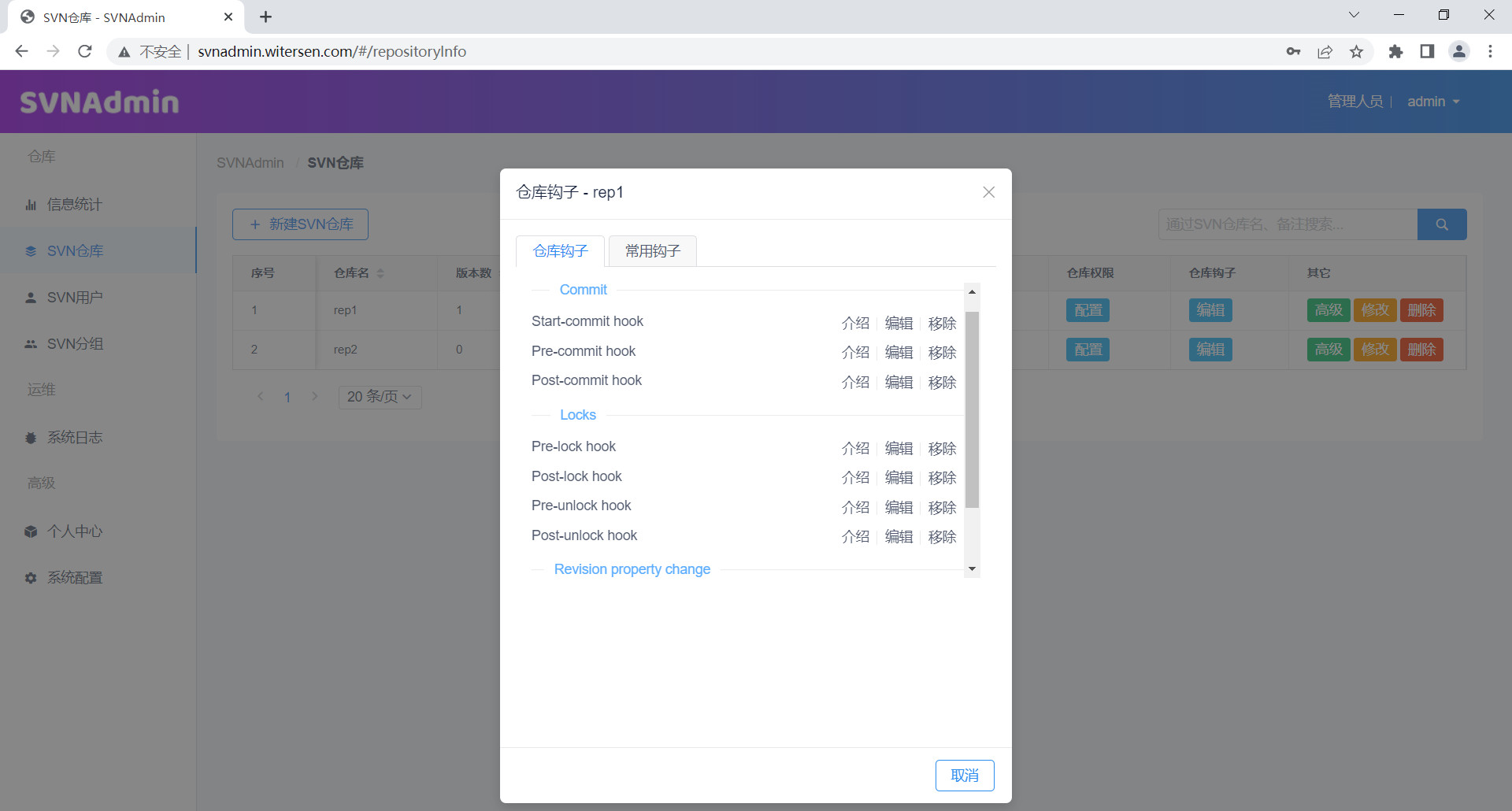Open 介绍 for Pre-unlock hook
This screenshot has width=1512, height=811.
[x=855, y=507]
